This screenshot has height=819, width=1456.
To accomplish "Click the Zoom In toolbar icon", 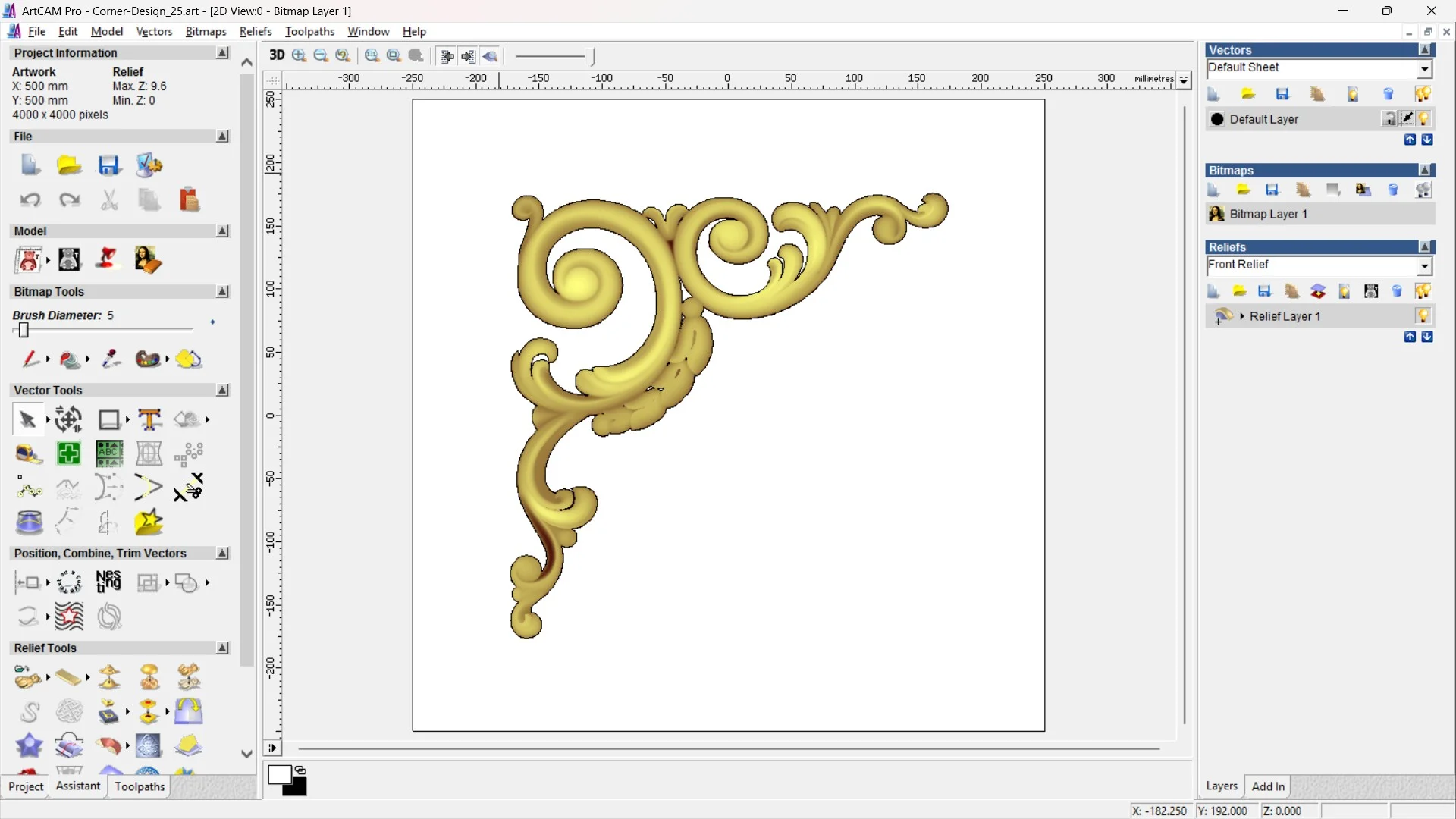I will coord(299,55).
